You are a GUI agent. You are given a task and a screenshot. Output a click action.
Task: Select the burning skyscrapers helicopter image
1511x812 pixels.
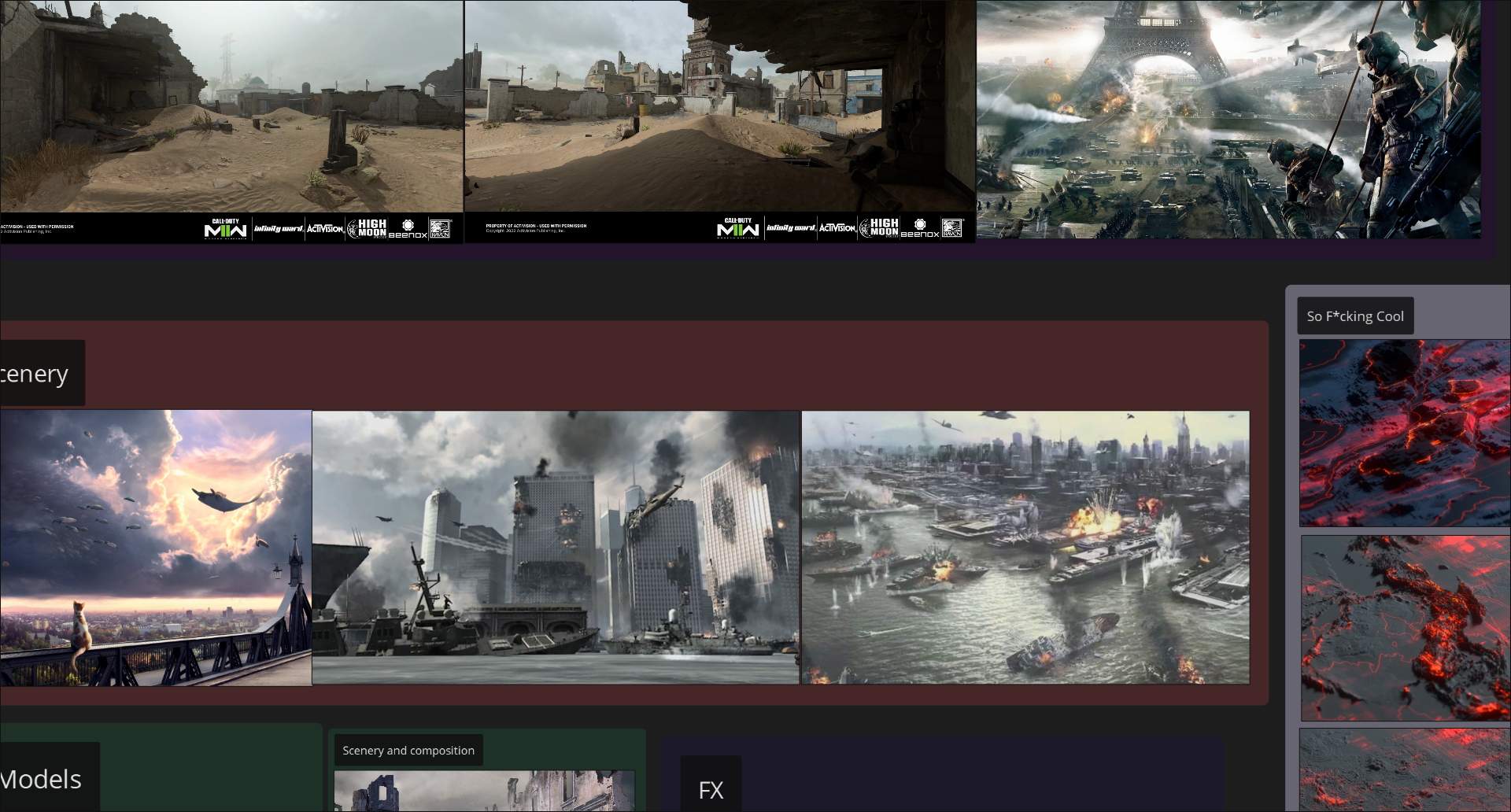pyautogui.click(x=556, y=548)
